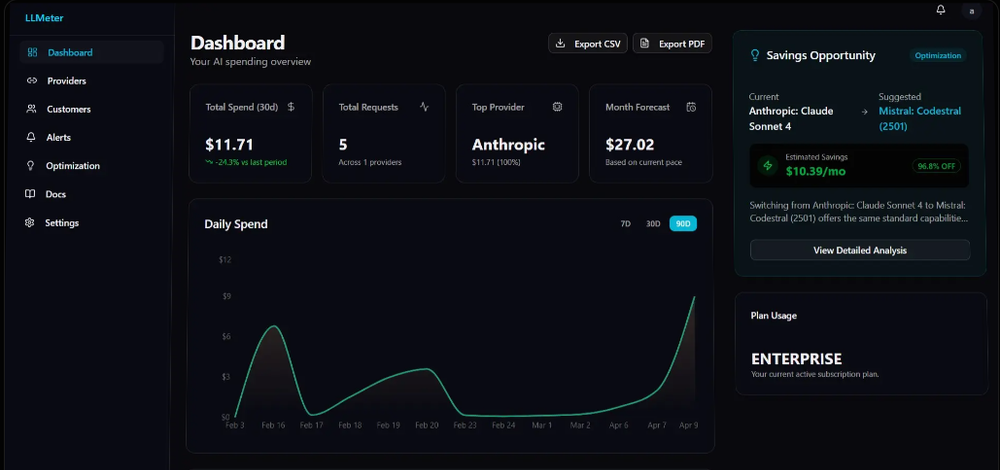Screen dimensions: 1000x470
Task: Click the $11.71 total spend value
Action: (230, 145)
